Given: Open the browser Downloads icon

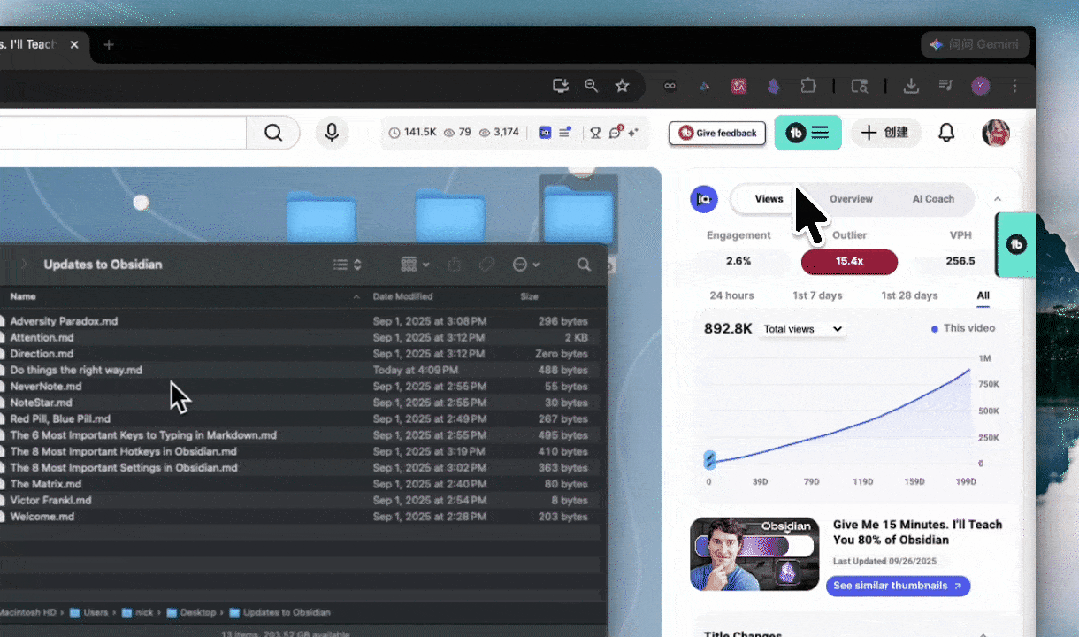Looking at the screenshot, I should coord(911,86).
